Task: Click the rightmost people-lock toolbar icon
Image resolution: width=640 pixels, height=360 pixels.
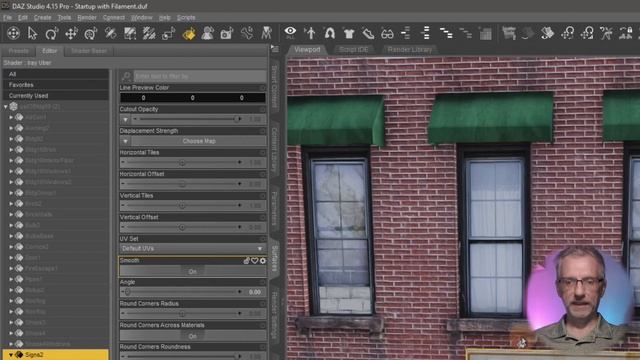Action: (626, 33)
